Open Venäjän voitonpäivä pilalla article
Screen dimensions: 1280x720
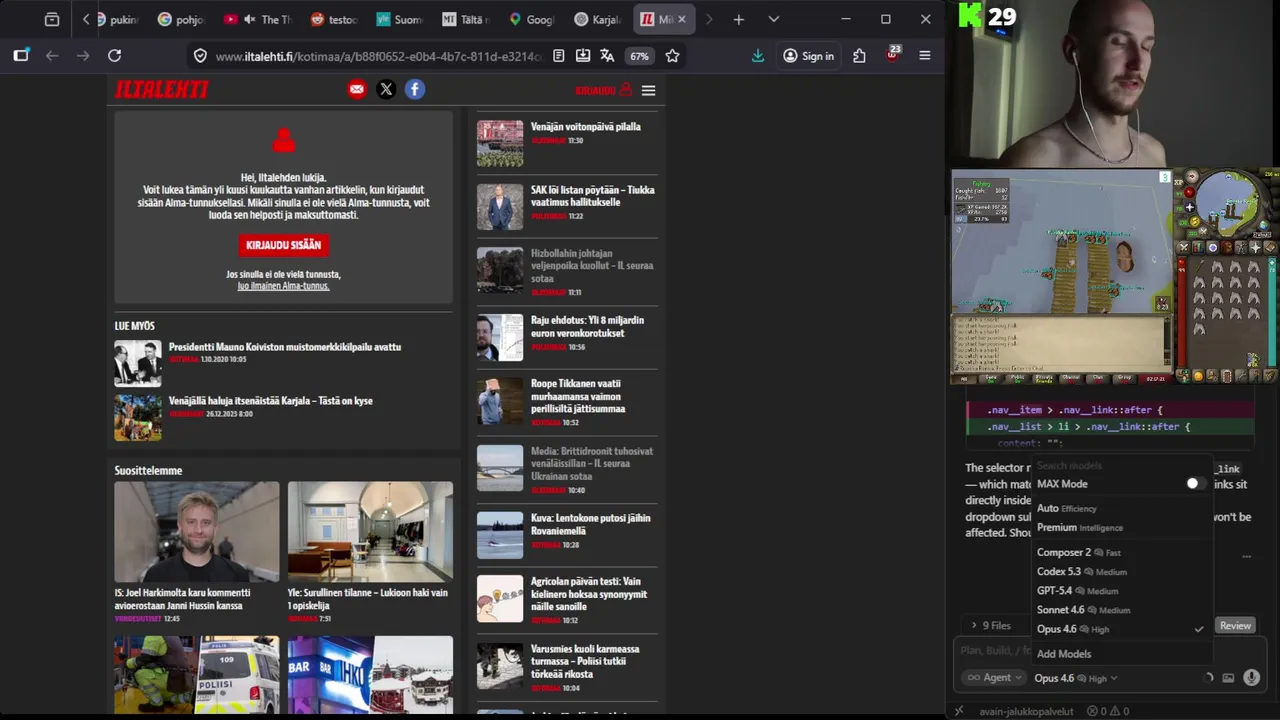pyautogui.click(x=585, y=127)
